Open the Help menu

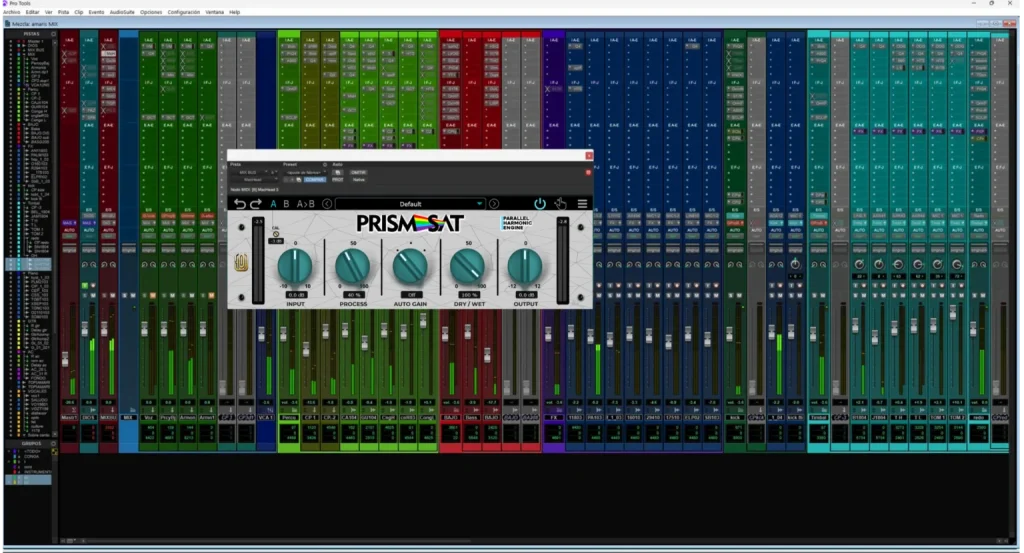(234, 12)
